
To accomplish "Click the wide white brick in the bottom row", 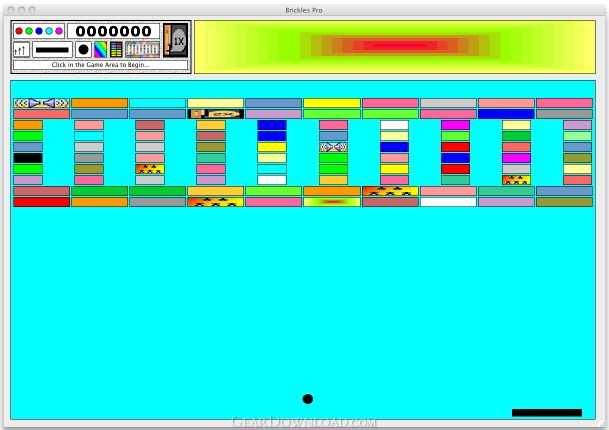I will (448, 202).
